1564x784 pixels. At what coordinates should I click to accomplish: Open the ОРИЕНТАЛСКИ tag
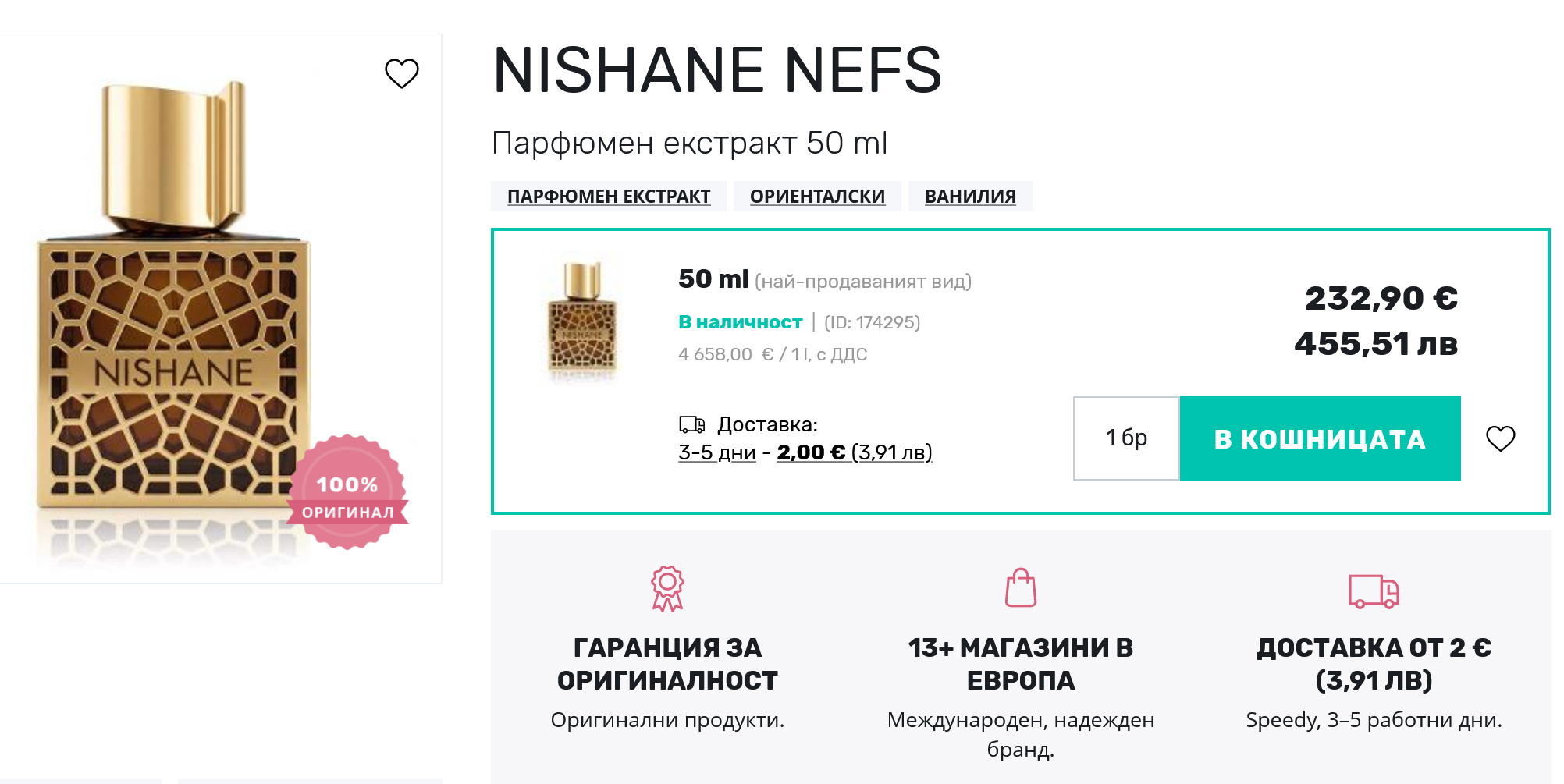[817, 197]
